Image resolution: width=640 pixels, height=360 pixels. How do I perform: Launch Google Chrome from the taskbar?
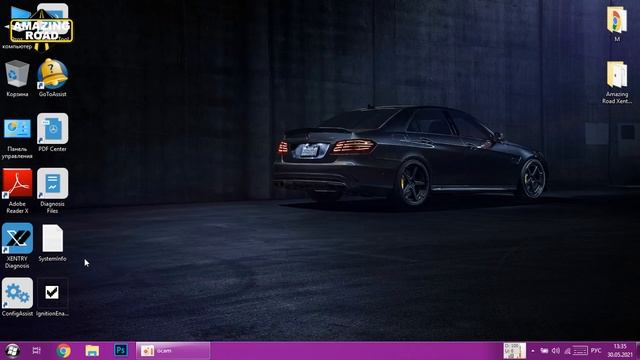[63, 351]
